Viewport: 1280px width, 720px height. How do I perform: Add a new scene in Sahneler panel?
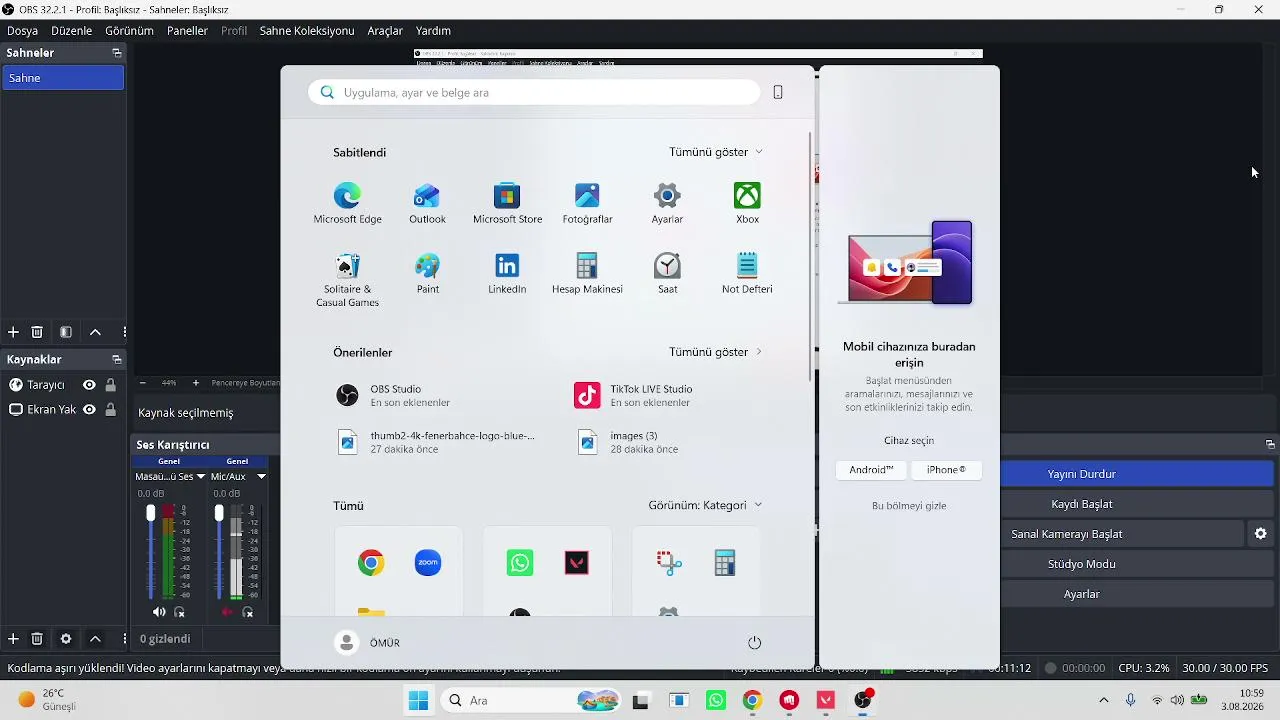point(13,332)
